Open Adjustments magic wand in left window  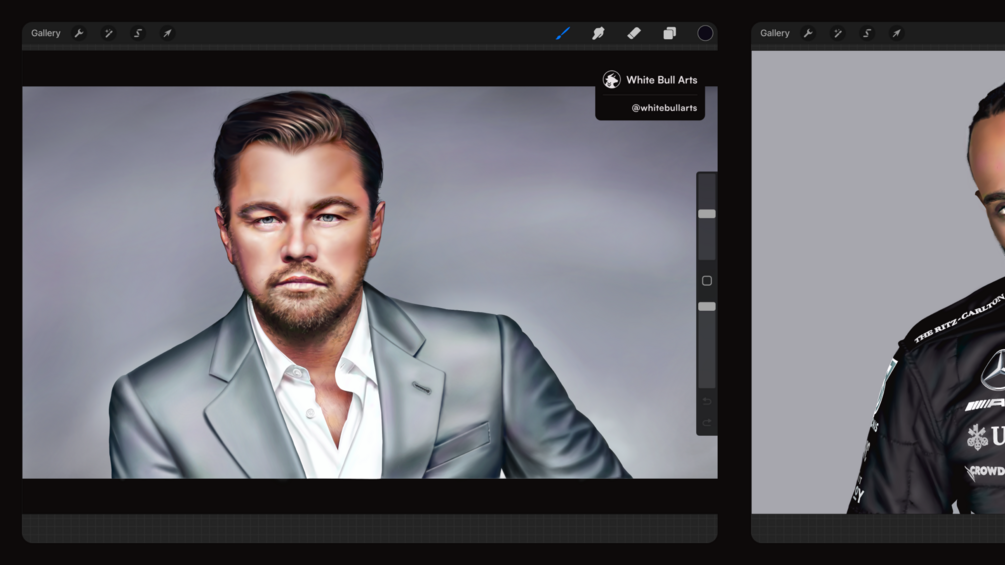[108, 33]
